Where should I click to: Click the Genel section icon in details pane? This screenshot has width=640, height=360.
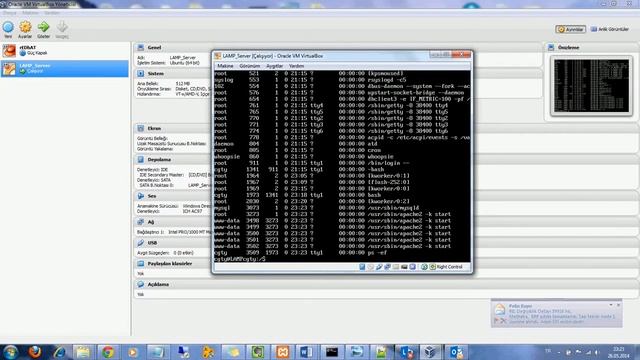coord(141,47)
